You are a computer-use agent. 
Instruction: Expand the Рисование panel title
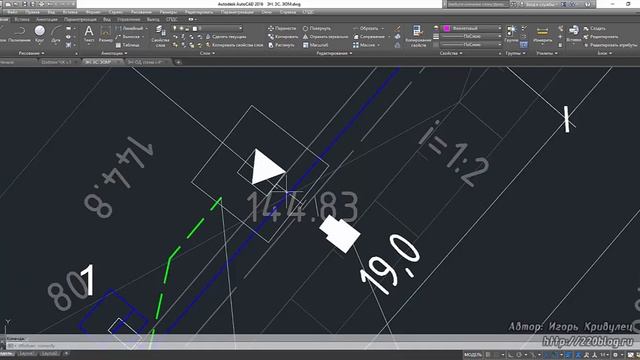click(x=31, y=53)
